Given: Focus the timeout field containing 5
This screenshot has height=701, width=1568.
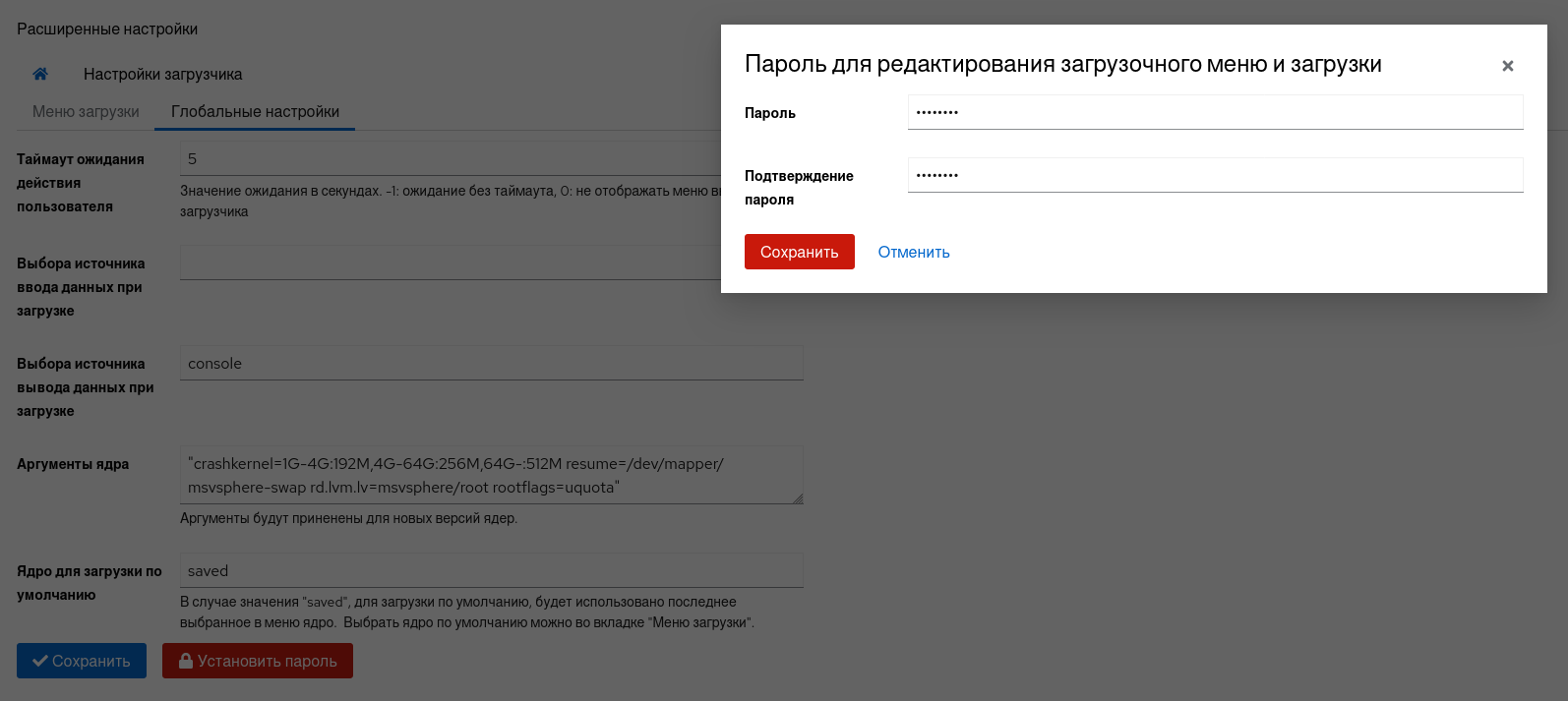Looking at the screenshot, I should coord(449,159).
